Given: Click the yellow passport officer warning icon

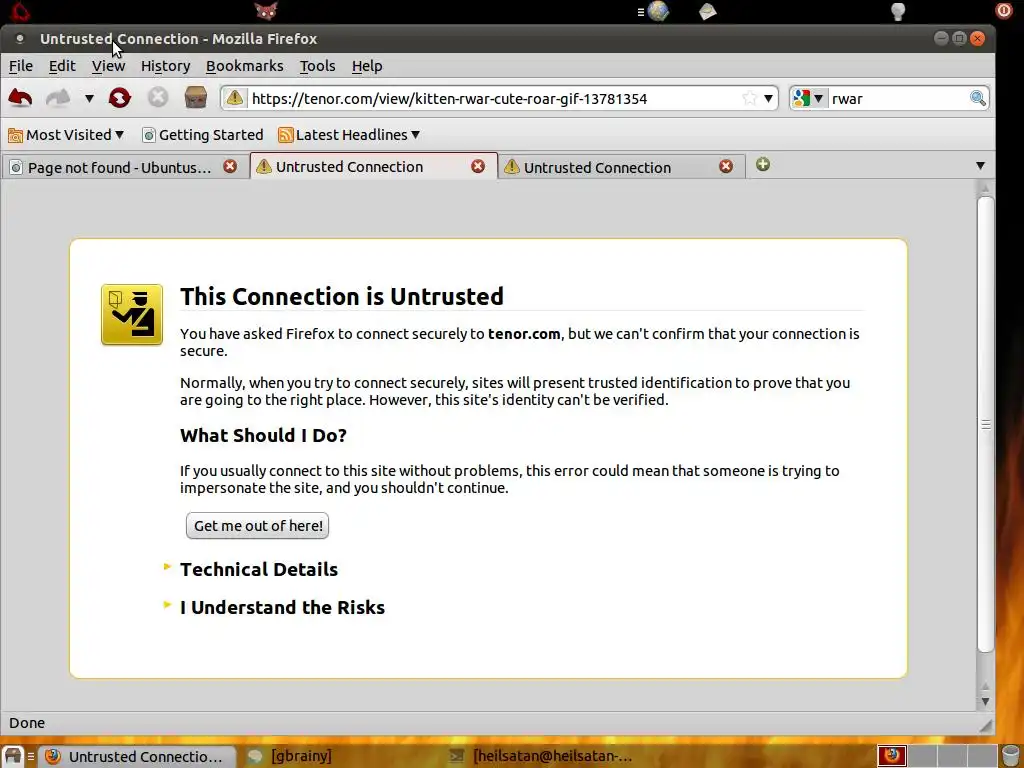Looking at the screenshot, I should (132, 315).
